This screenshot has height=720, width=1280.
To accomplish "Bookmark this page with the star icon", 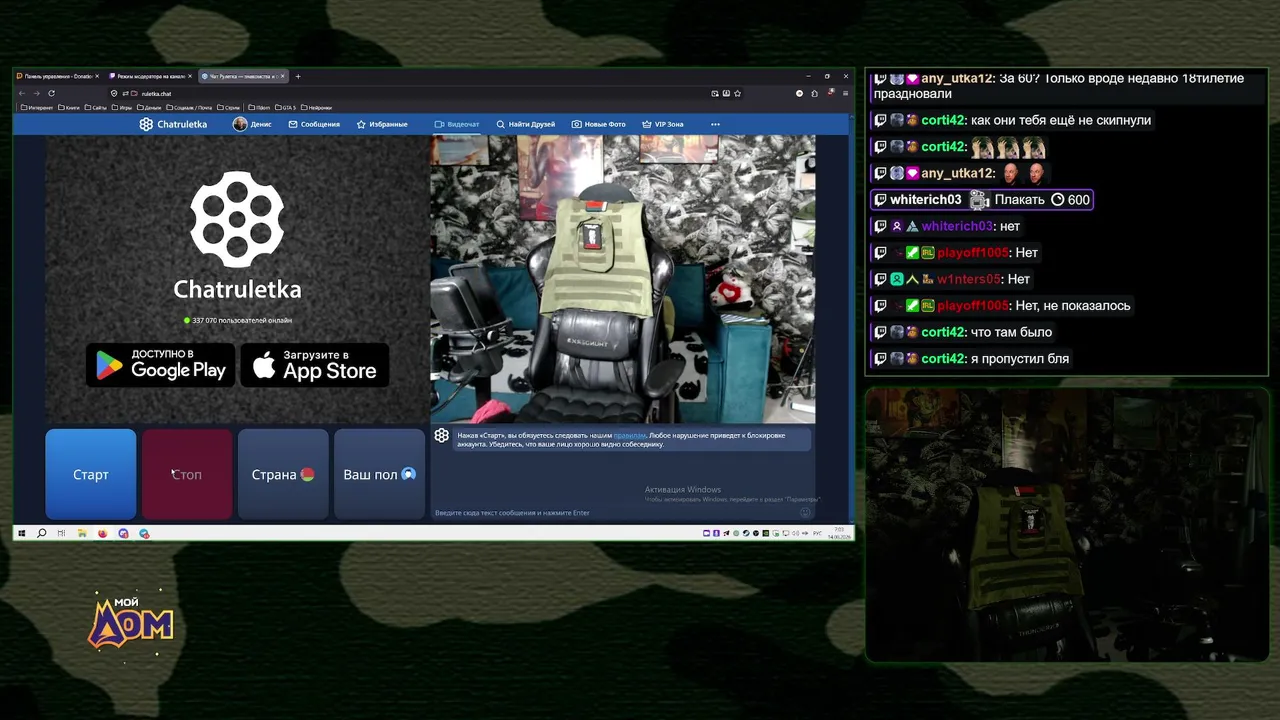I will (x=737, y=93).
